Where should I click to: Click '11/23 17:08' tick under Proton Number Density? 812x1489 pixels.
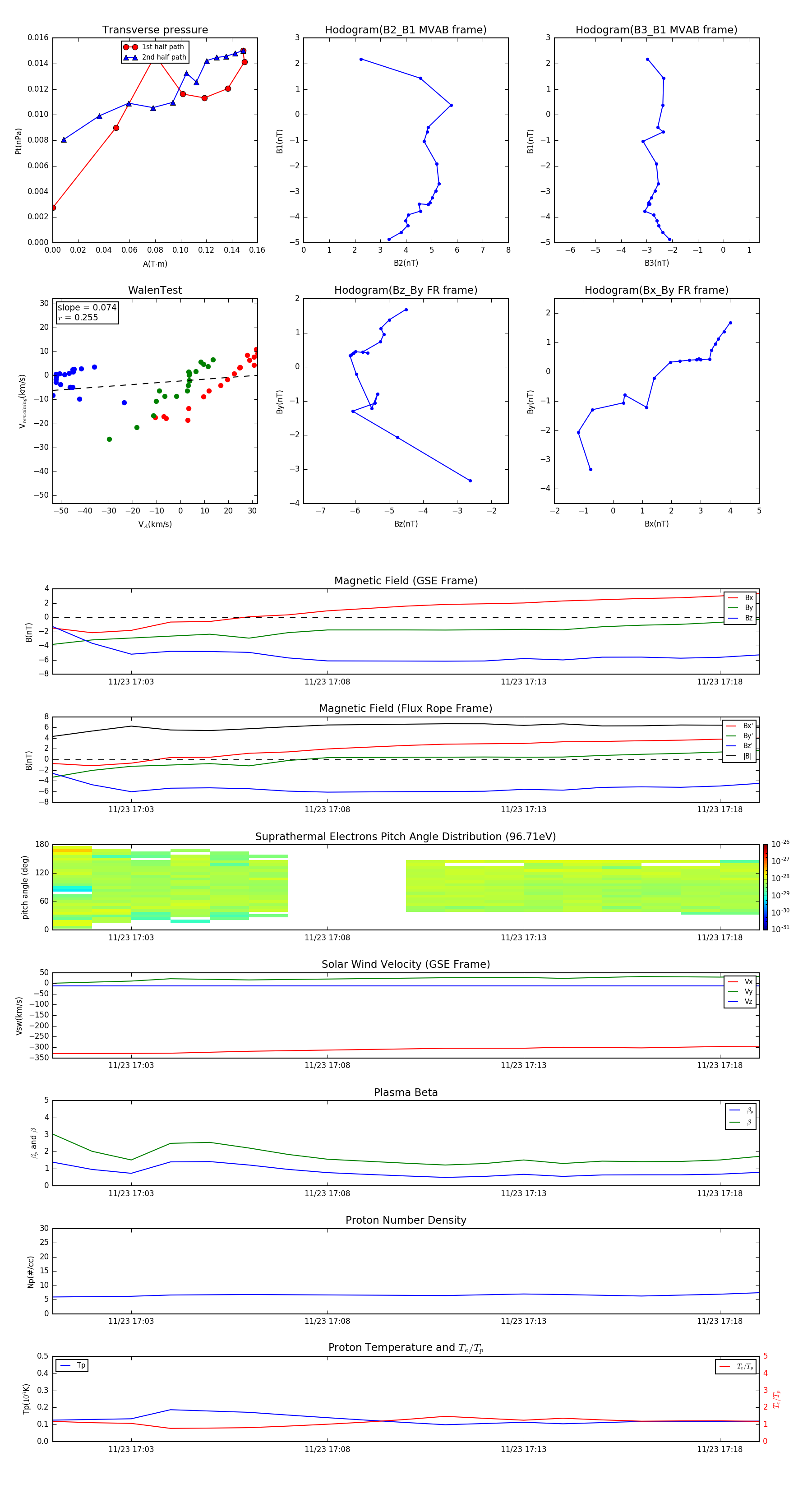coord(327,1321)
